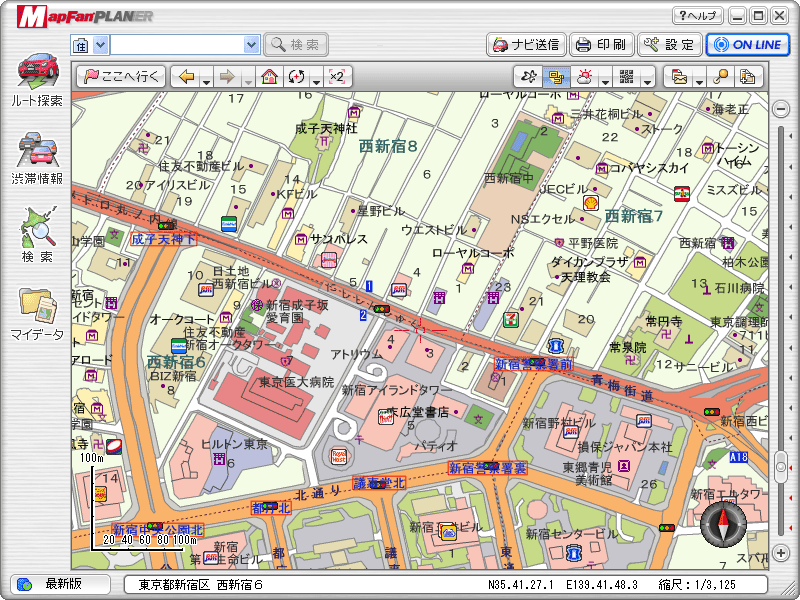
Task: Open the search field history dropdown
Action: [x=252, y=45]
